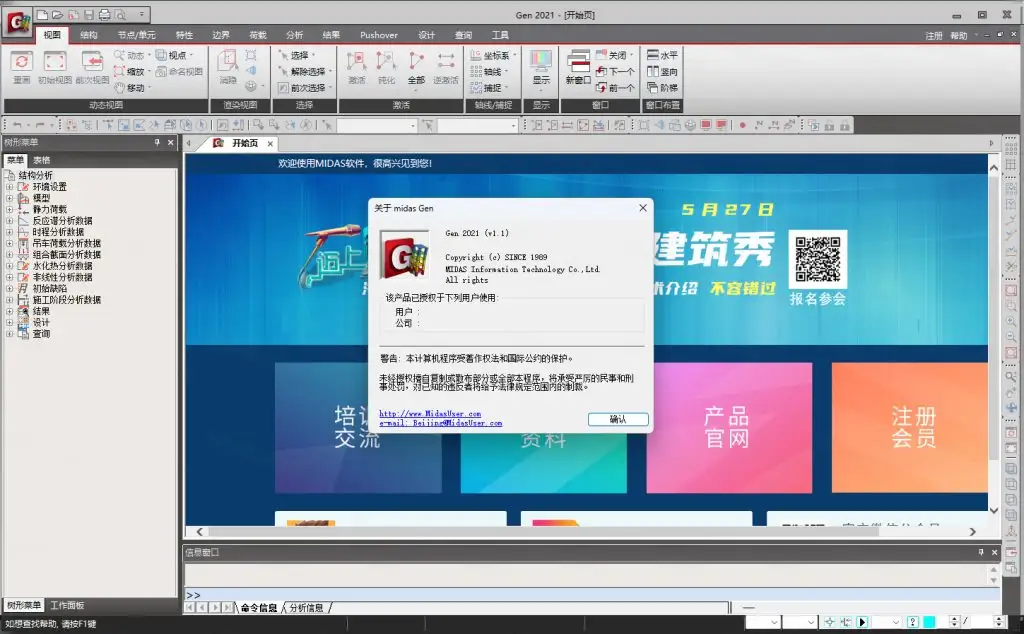Expand the 施工阶段分析数据 tree node

9,300
